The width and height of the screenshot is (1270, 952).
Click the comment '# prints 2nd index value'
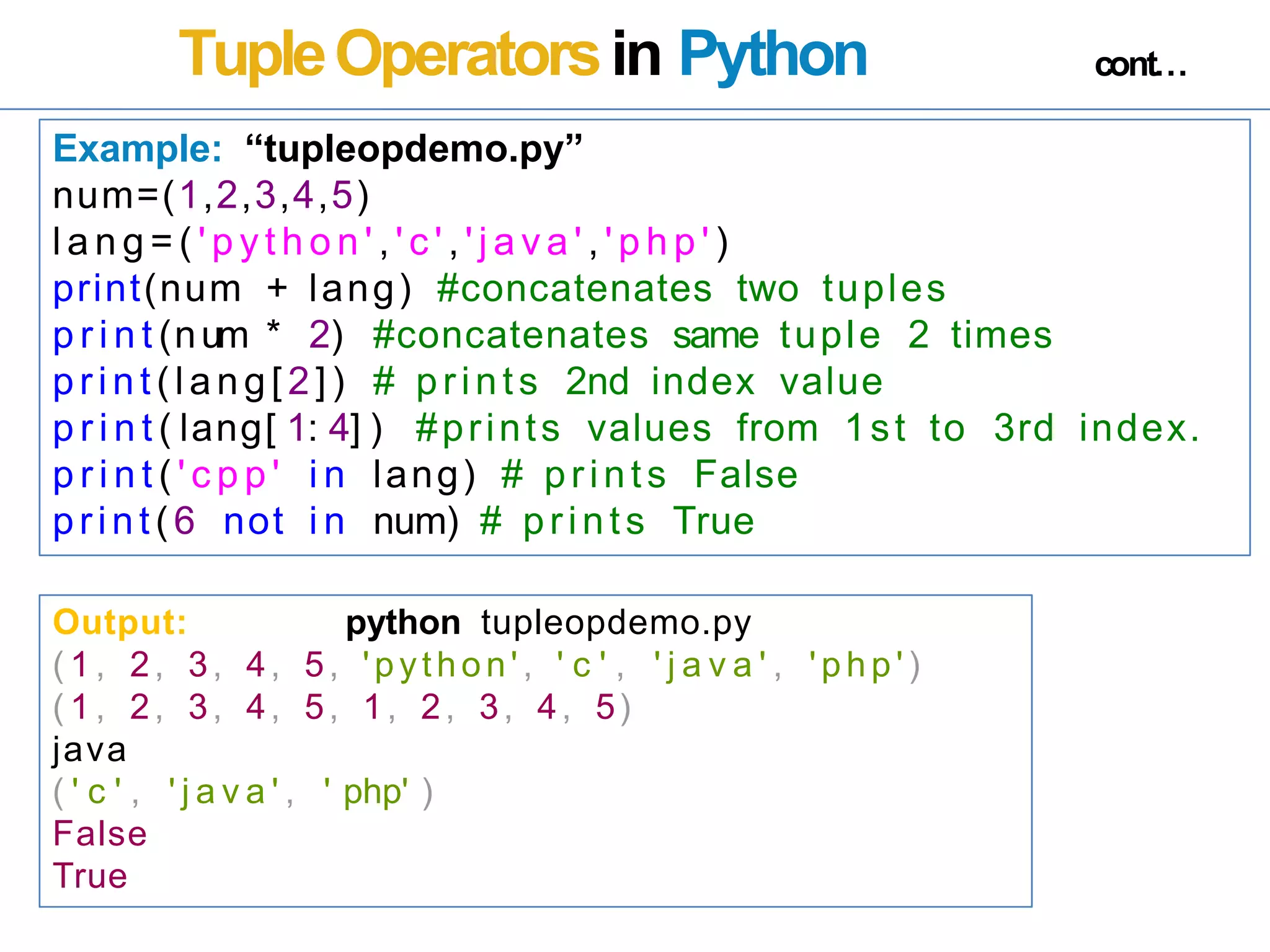coord(628,382)
